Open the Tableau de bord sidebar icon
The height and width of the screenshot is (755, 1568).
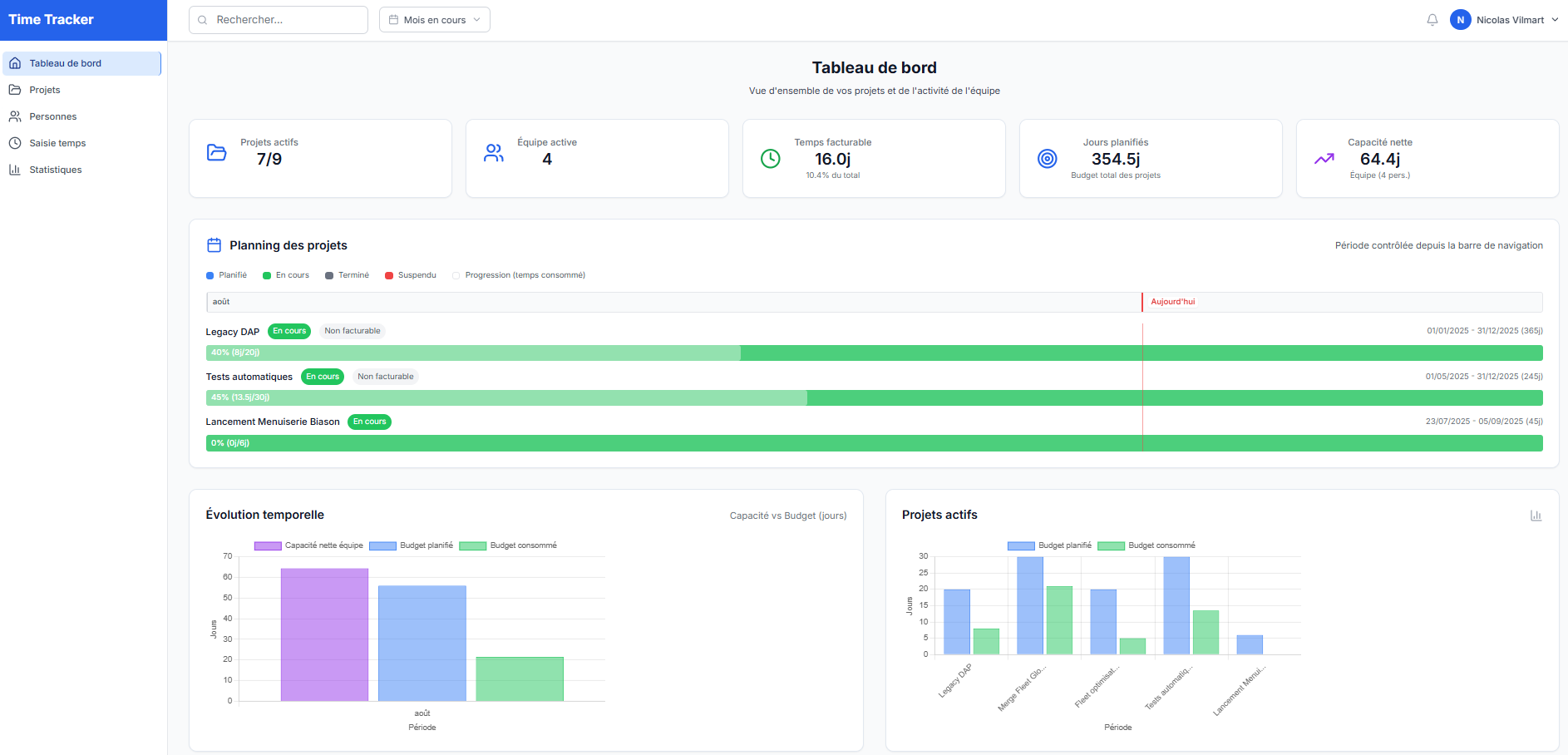point(15,62)
